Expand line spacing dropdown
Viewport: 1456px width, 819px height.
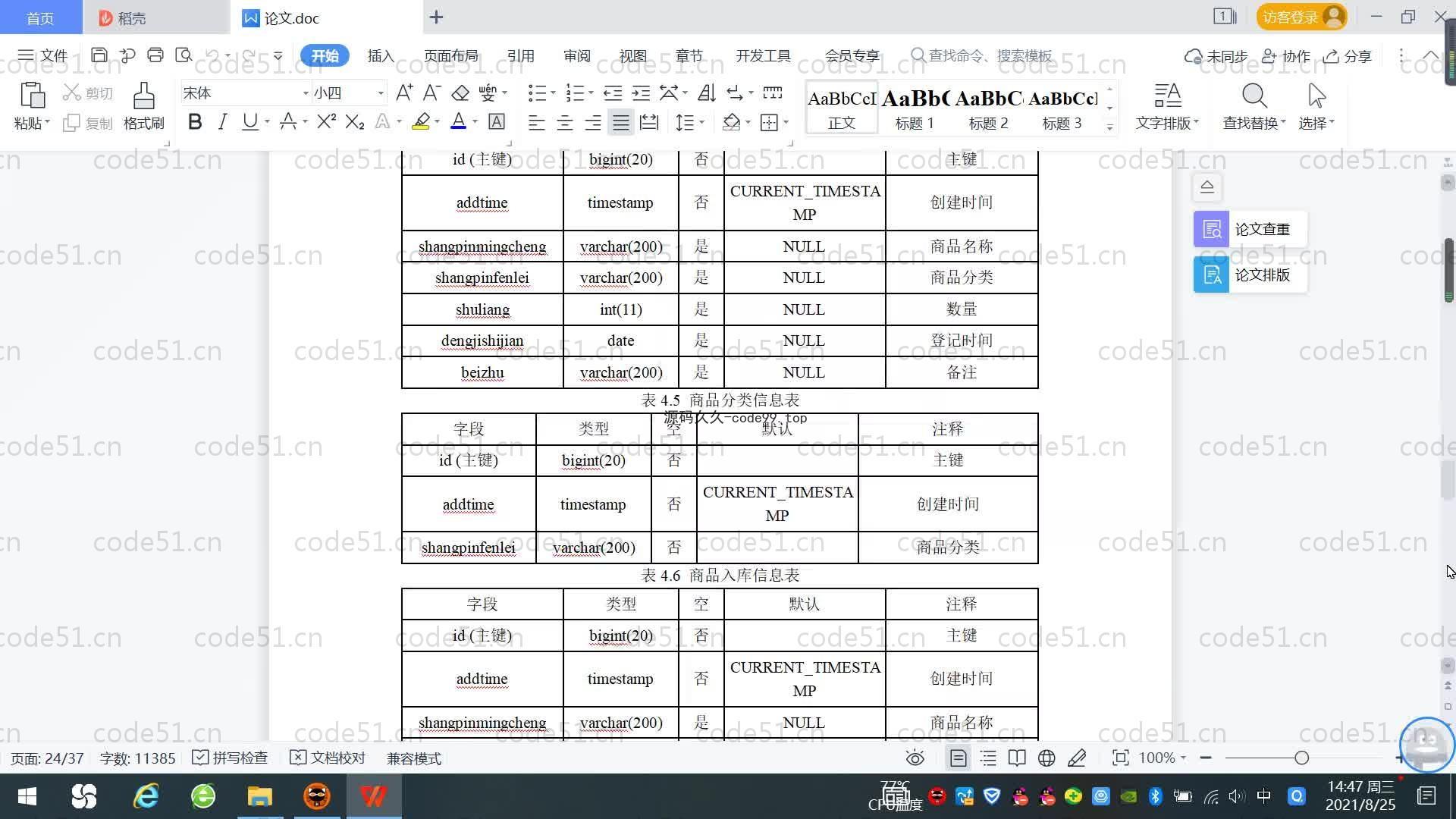(702, 122)
